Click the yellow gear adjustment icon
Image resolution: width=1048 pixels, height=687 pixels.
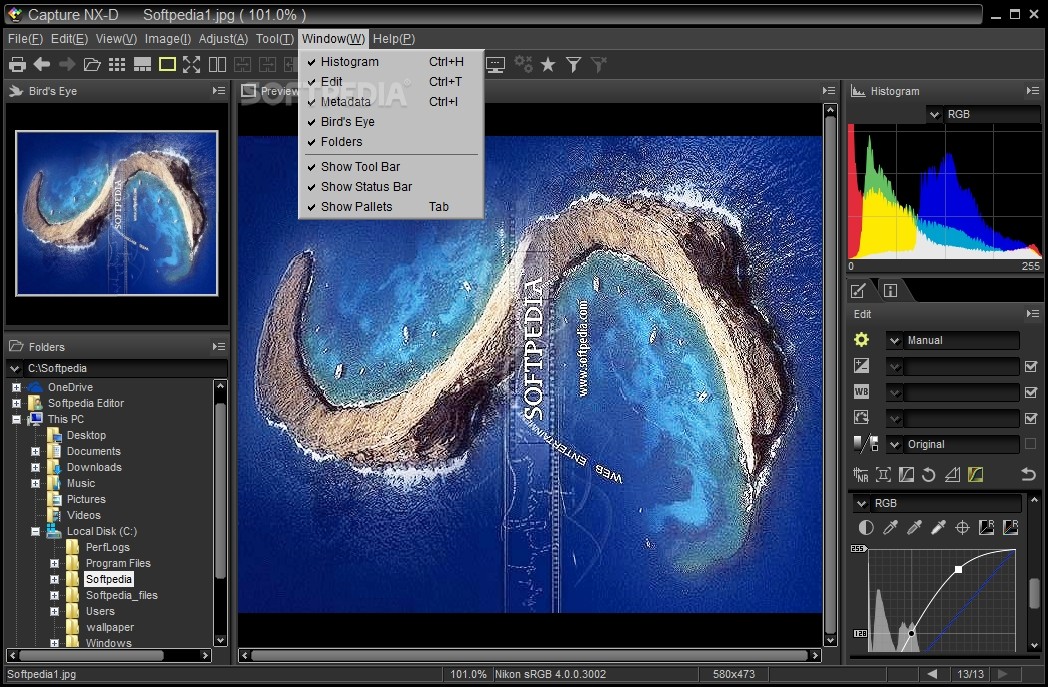pyautogui.click(x=862, y=339)
